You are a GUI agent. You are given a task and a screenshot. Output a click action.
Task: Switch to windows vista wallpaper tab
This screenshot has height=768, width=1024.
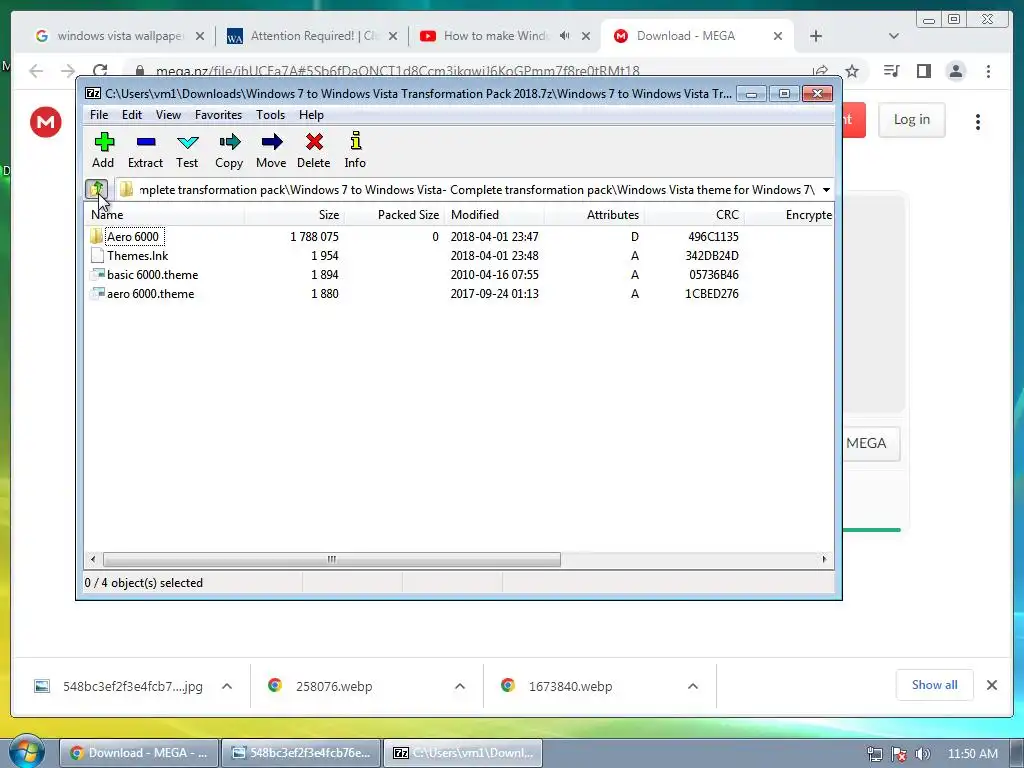click(x=120, y=36)
